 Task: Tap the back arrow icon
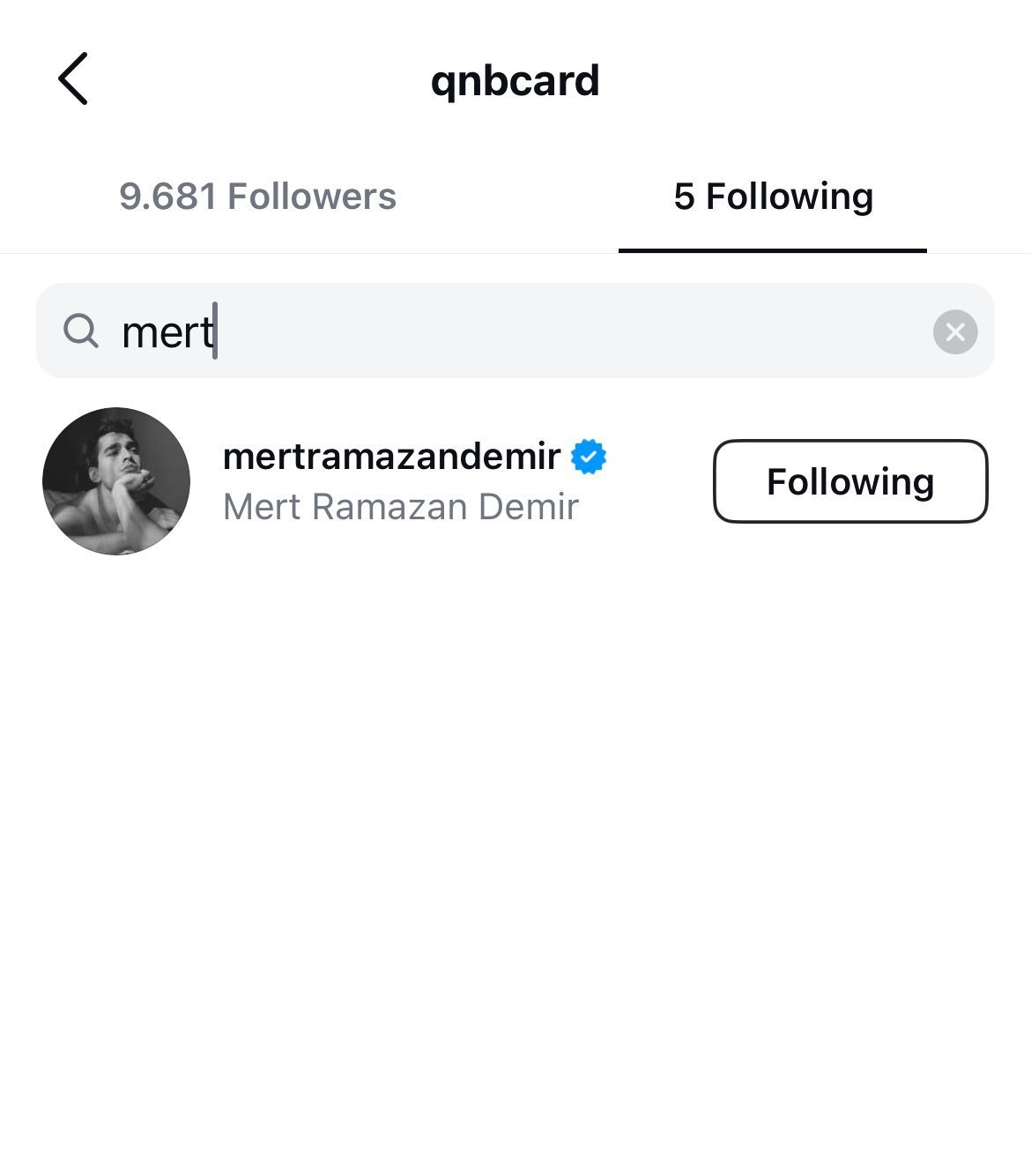click(x=73, y=78)
